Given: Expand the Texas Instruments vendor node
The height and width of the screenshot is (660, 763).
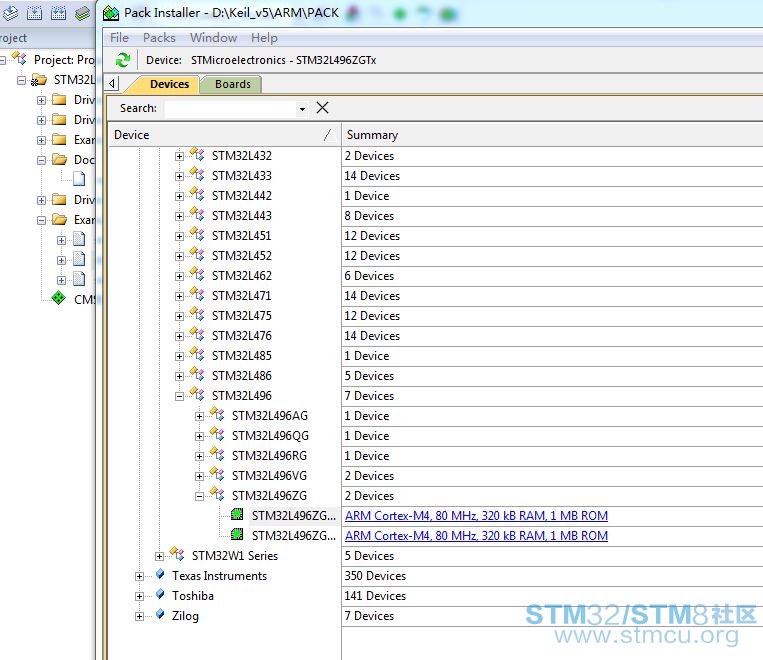Looking at the screenshot, I should [x=140, y=576].
